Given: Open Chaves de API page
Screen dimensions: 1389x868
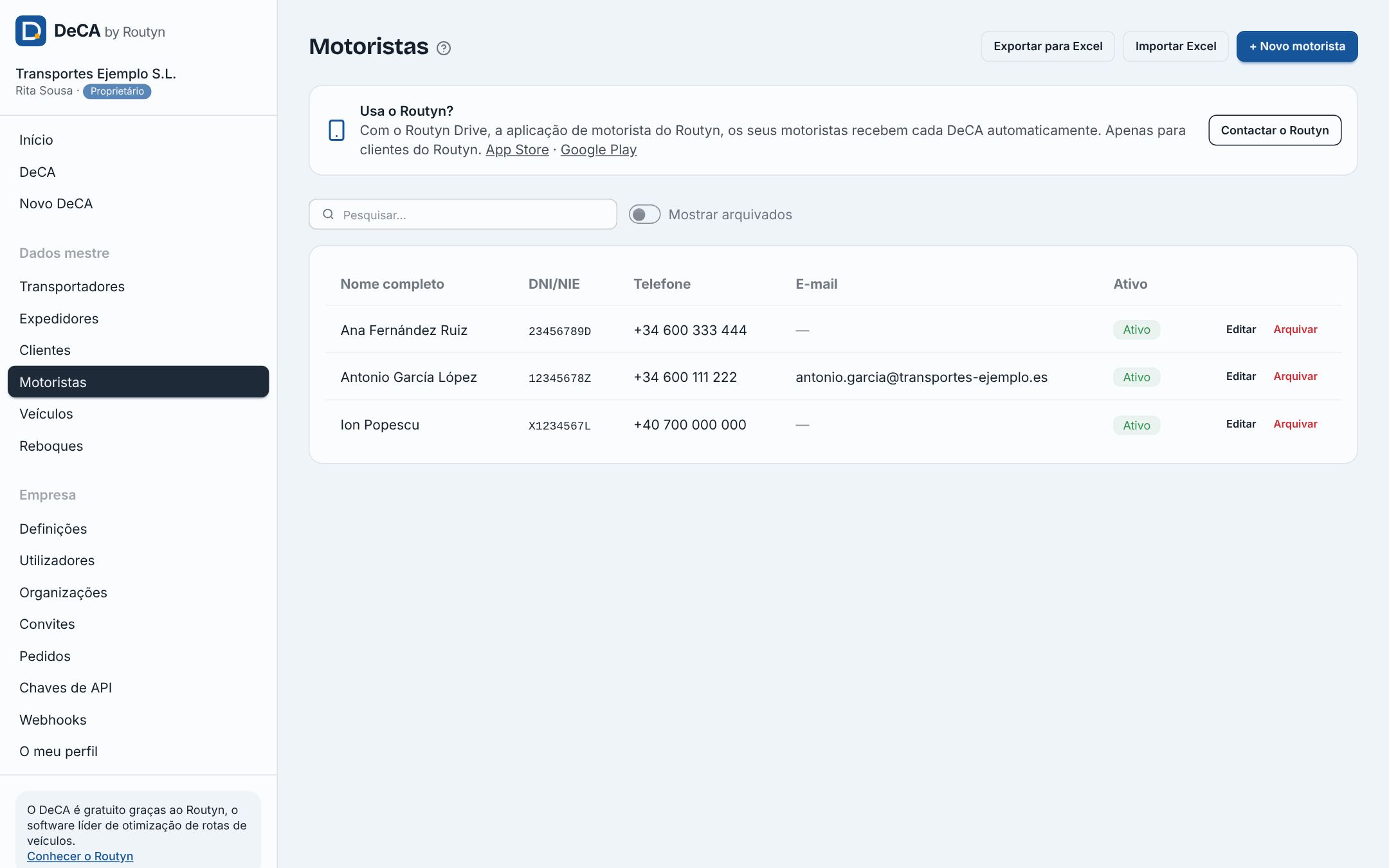Looking at the screenshot, I should point(138,688).
